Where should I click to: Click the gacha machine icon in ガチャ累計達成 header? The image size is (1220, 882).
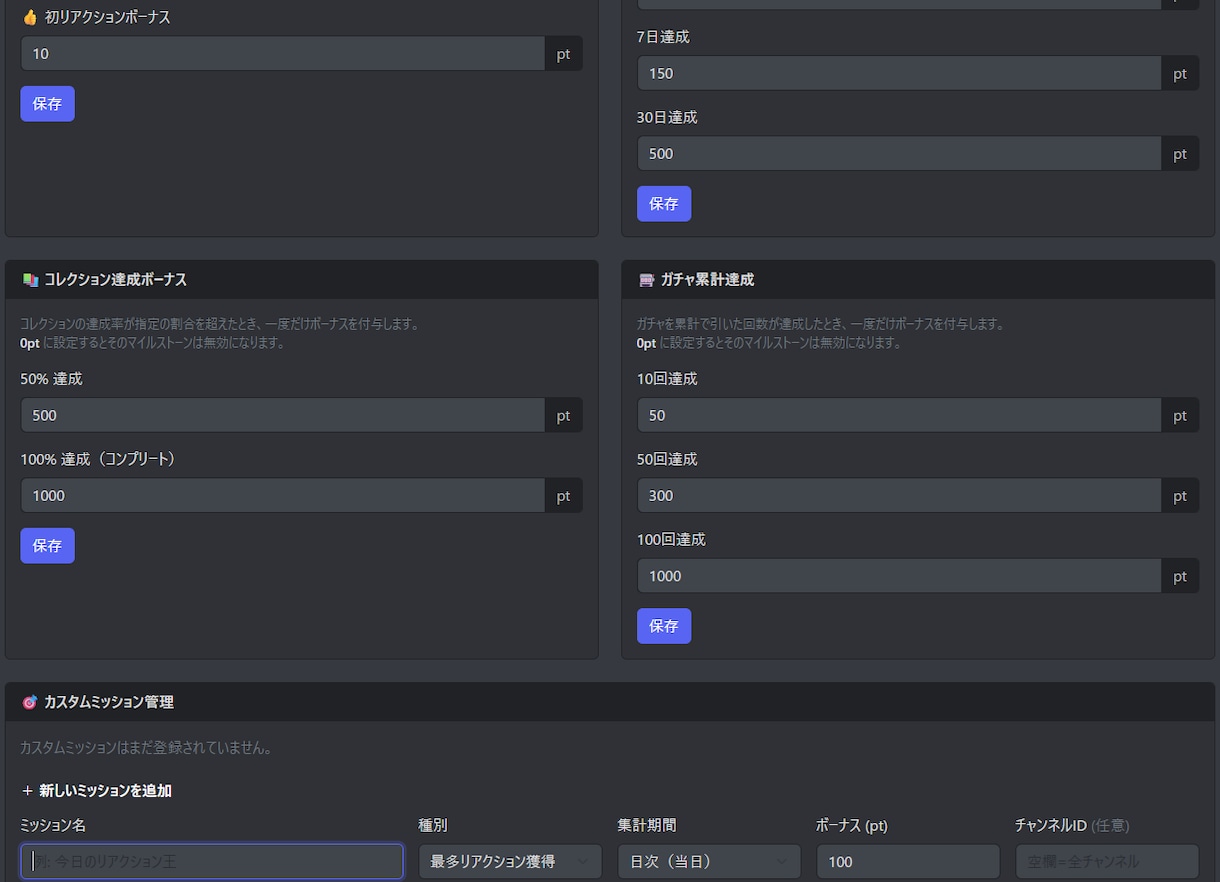tap(646, 280)
